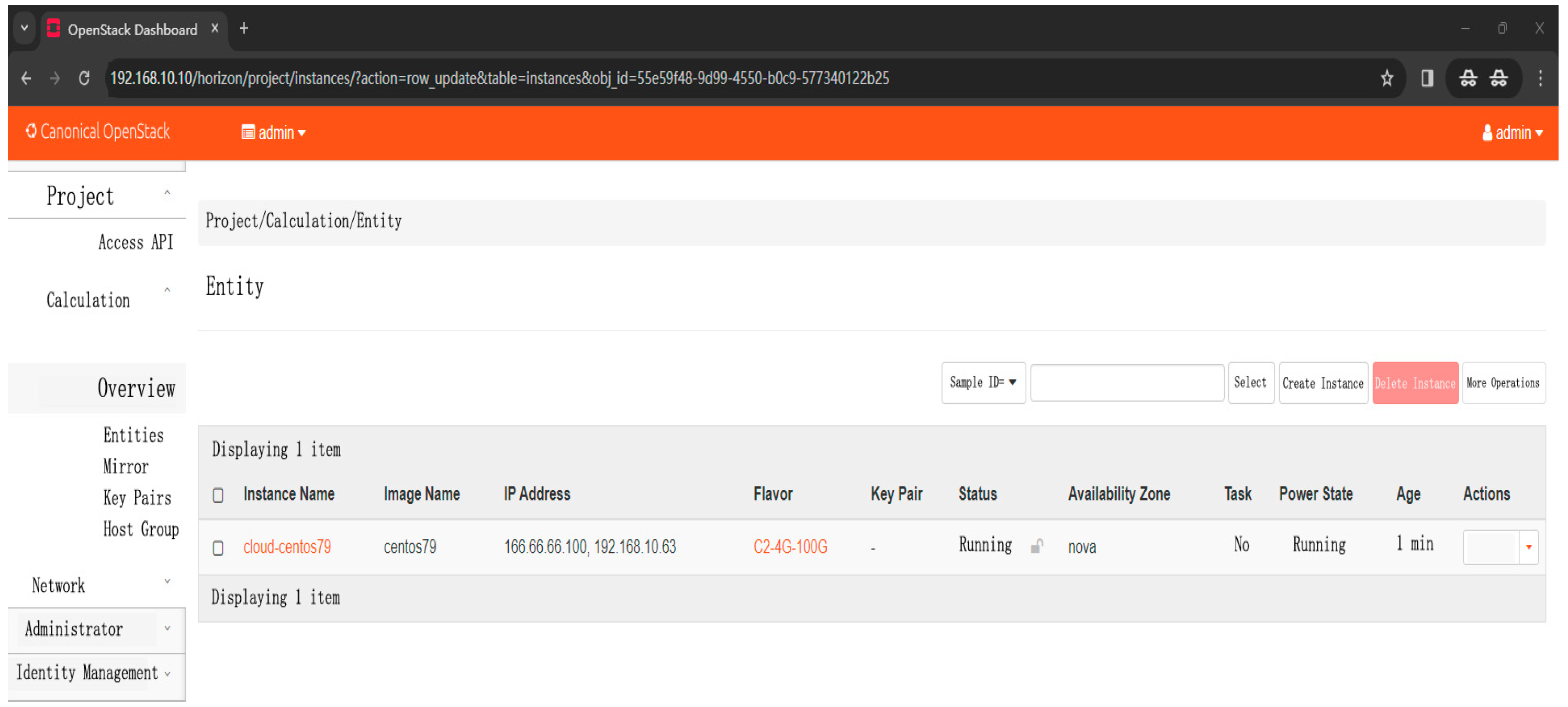Click the lock icon beside Running status

(x=1036, y=546)
